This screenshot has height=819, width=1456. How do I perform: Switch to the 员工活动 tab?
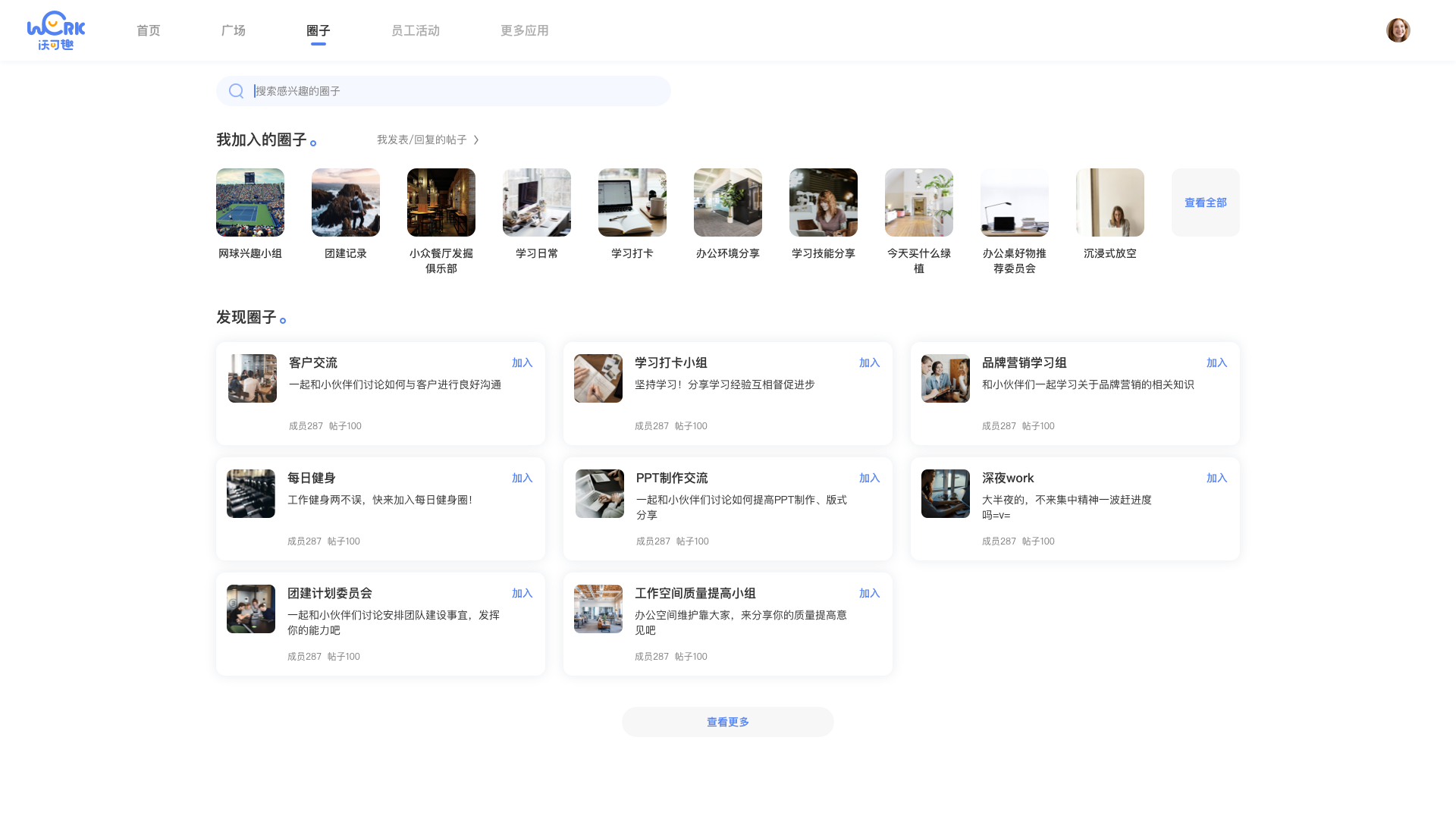click(416, 30)
